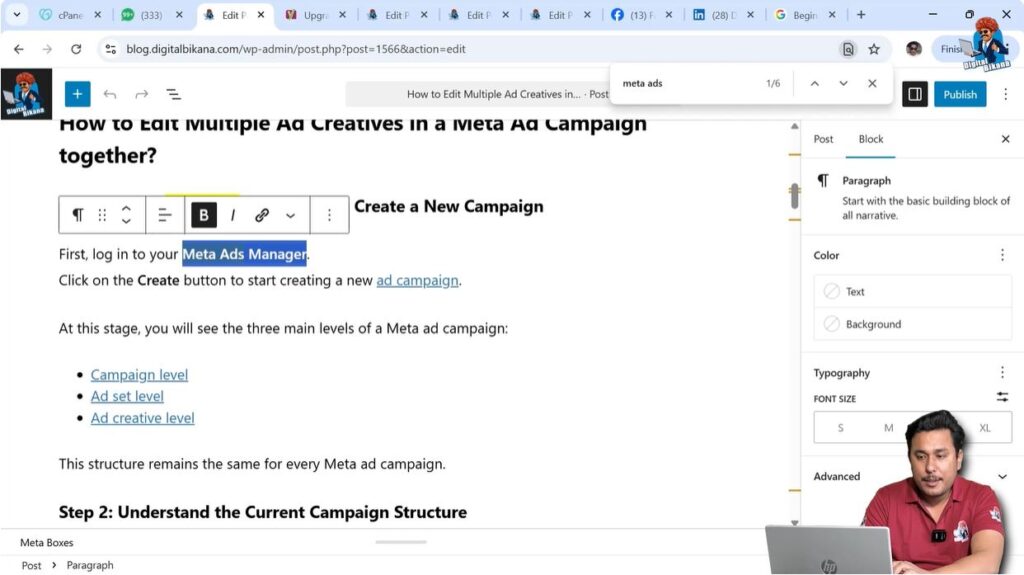The image size is (1024, 575).
Task: Open editor options three-dot menu
Action: [1005, 94]
